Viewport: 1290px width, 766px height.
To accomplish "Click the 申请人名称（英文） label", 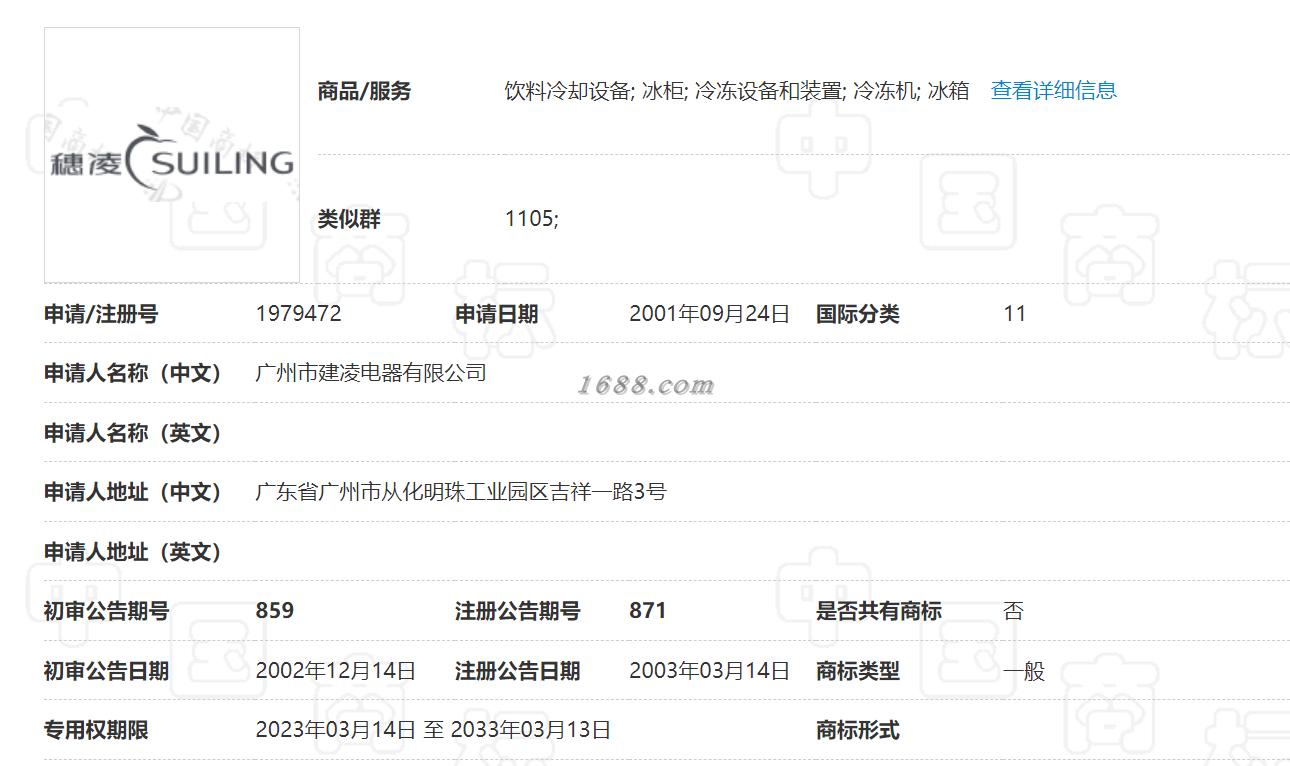I will click(133, 433).
